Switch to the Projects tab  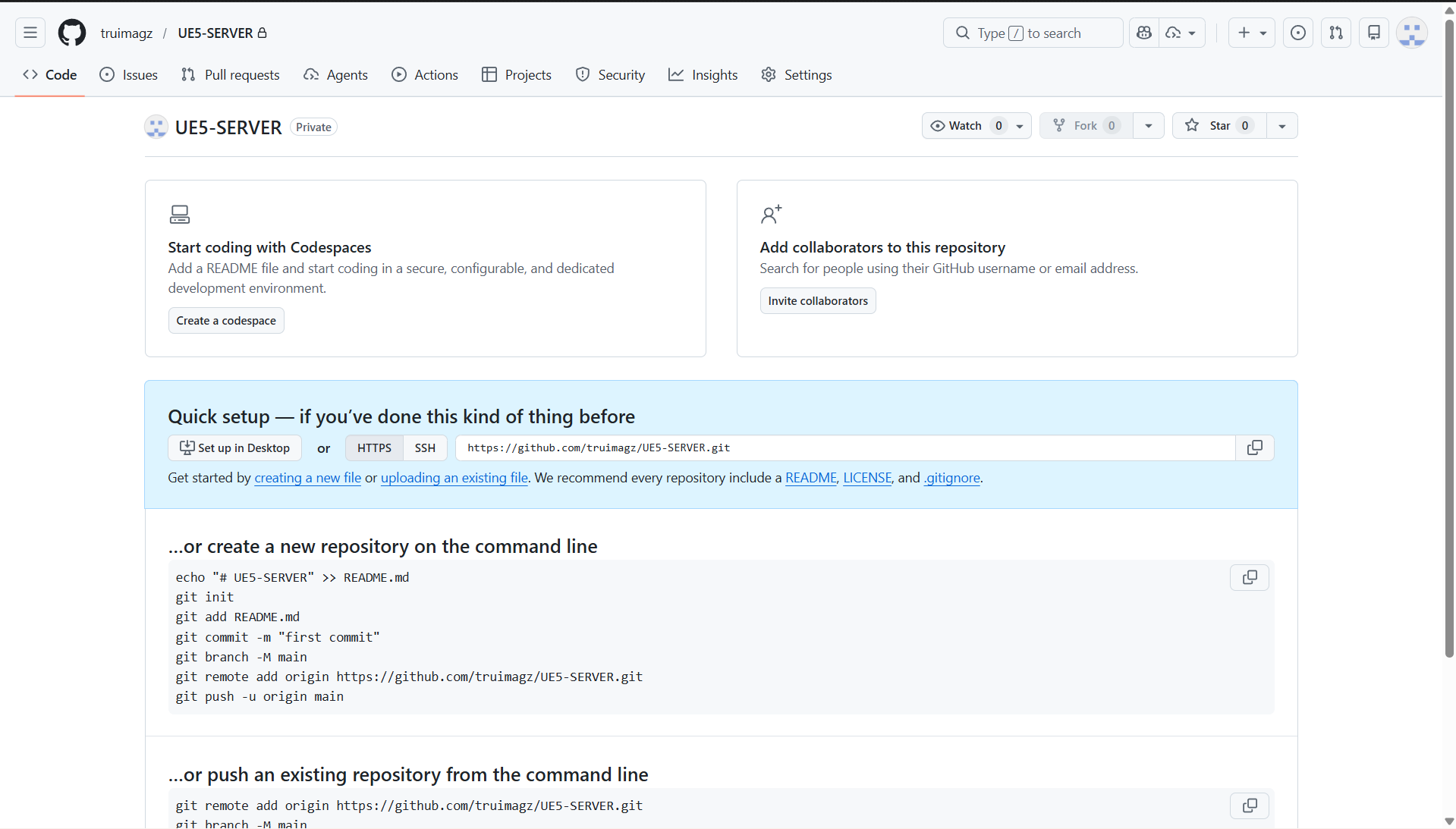517,74
